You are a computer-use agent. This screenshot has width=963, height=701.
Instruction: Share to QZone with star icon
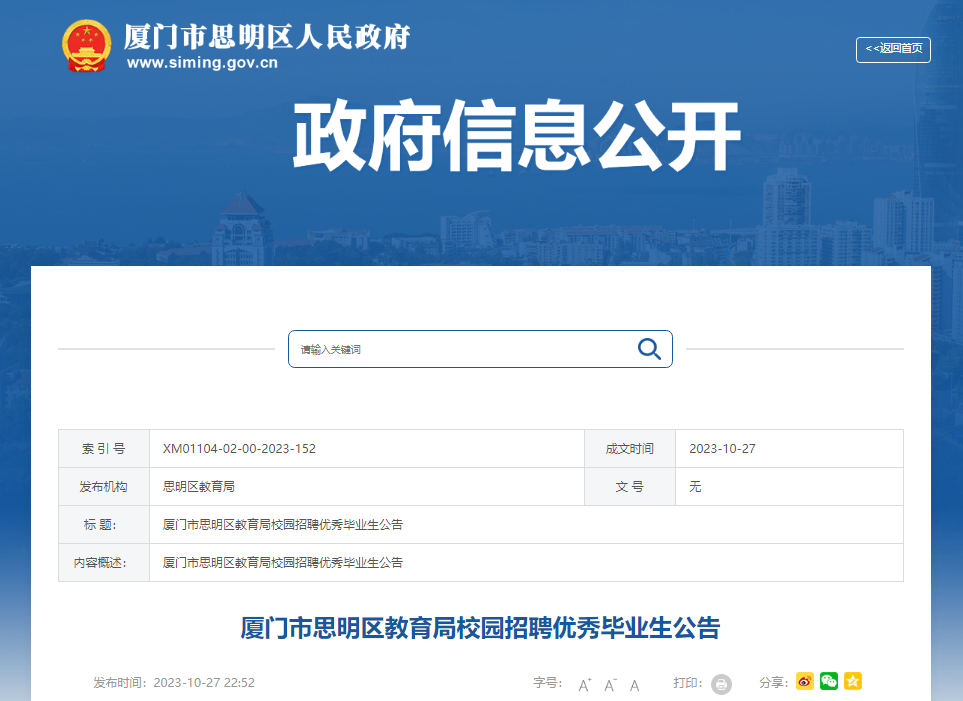pyautogui.click(x=853, y=682)
